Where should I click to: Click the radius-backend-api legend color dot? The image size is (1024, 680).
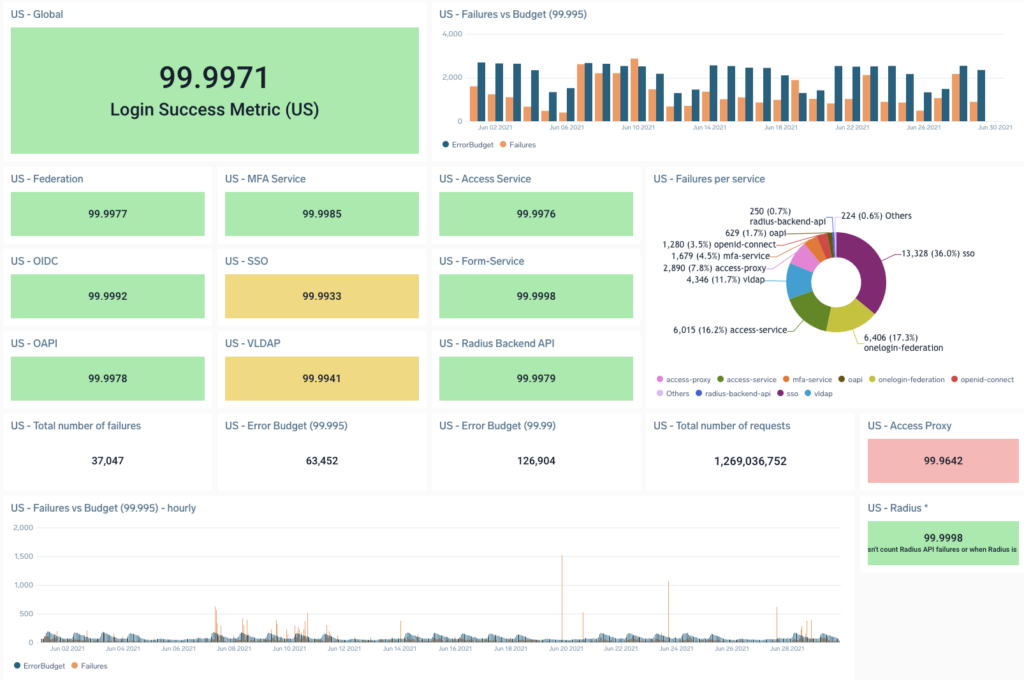699,393
